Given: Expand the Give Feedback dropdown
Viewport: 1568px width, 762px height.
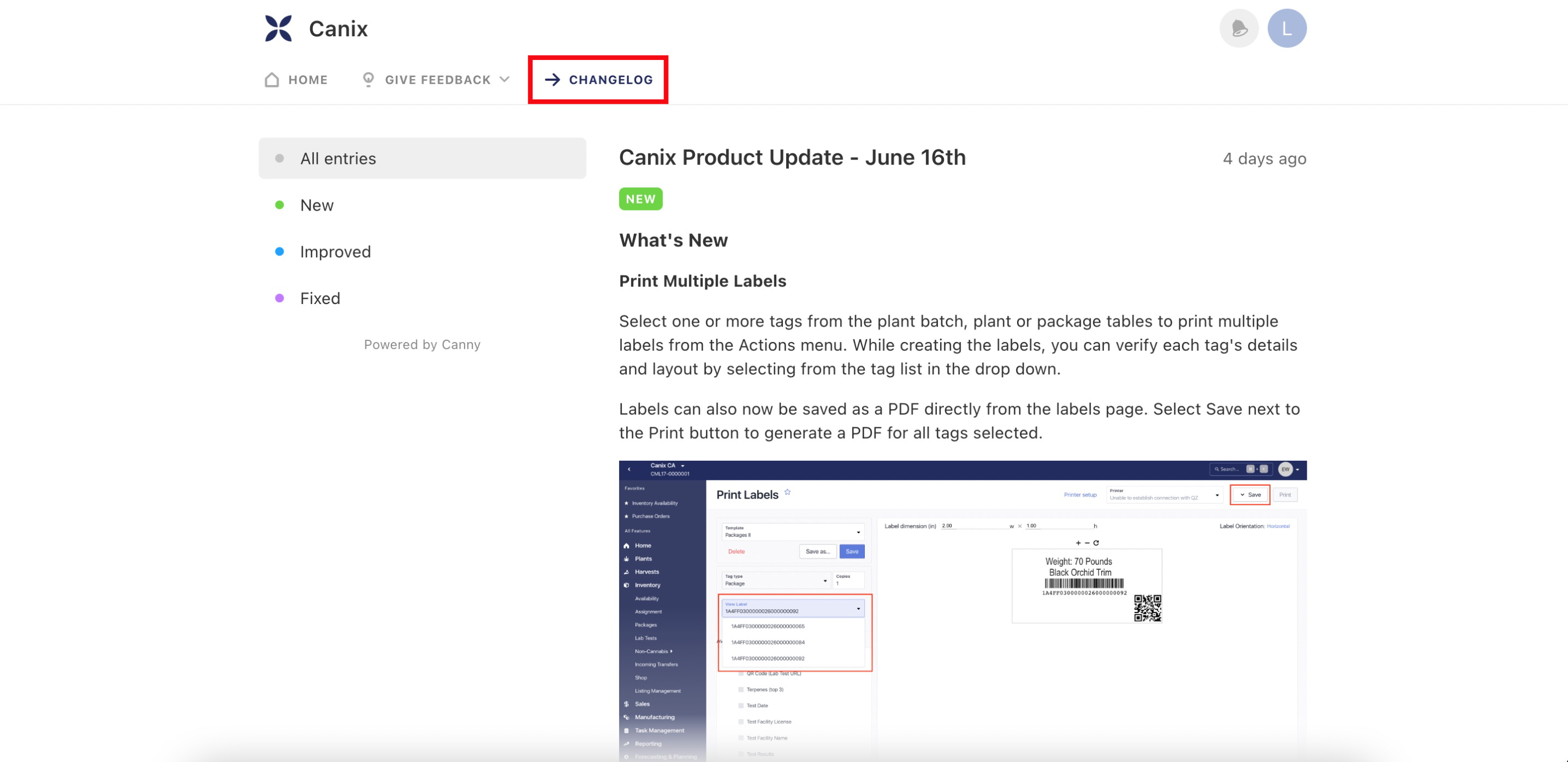Looking at the screenshot, I should (x=435, y=80).
